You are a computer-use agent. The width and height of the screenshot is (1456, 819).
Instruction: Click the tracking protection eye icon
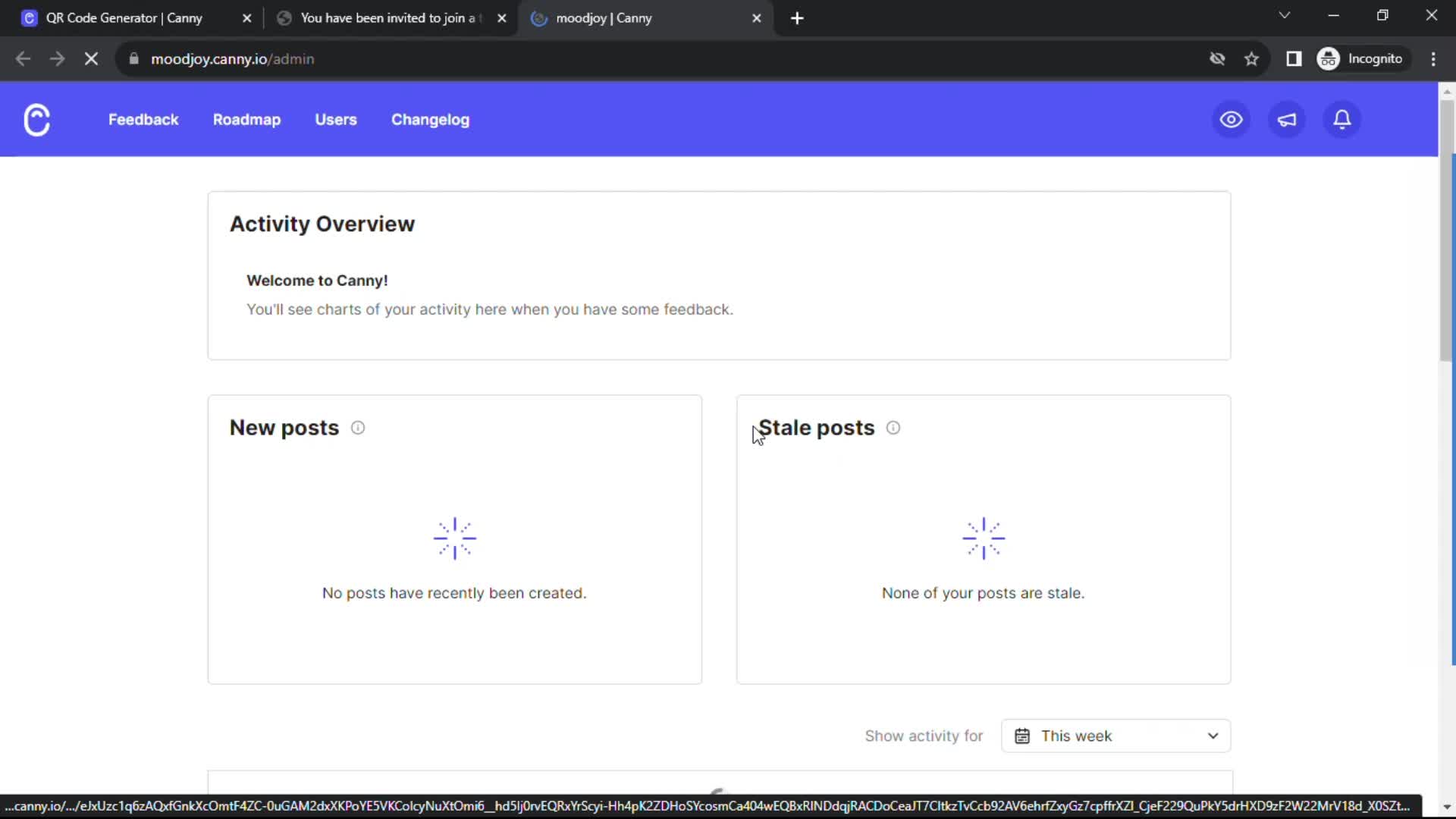pos(1217,58)
